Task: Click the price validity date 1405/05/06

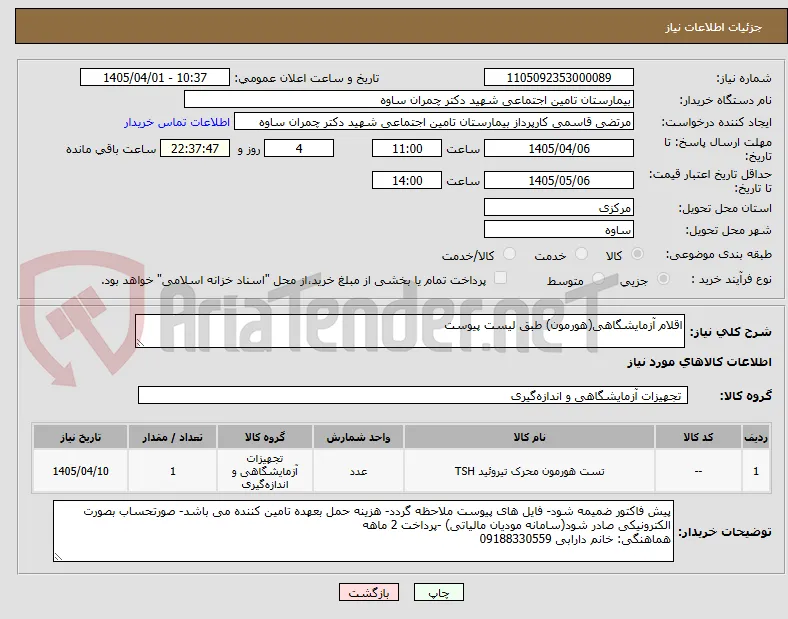Action: 558,180
